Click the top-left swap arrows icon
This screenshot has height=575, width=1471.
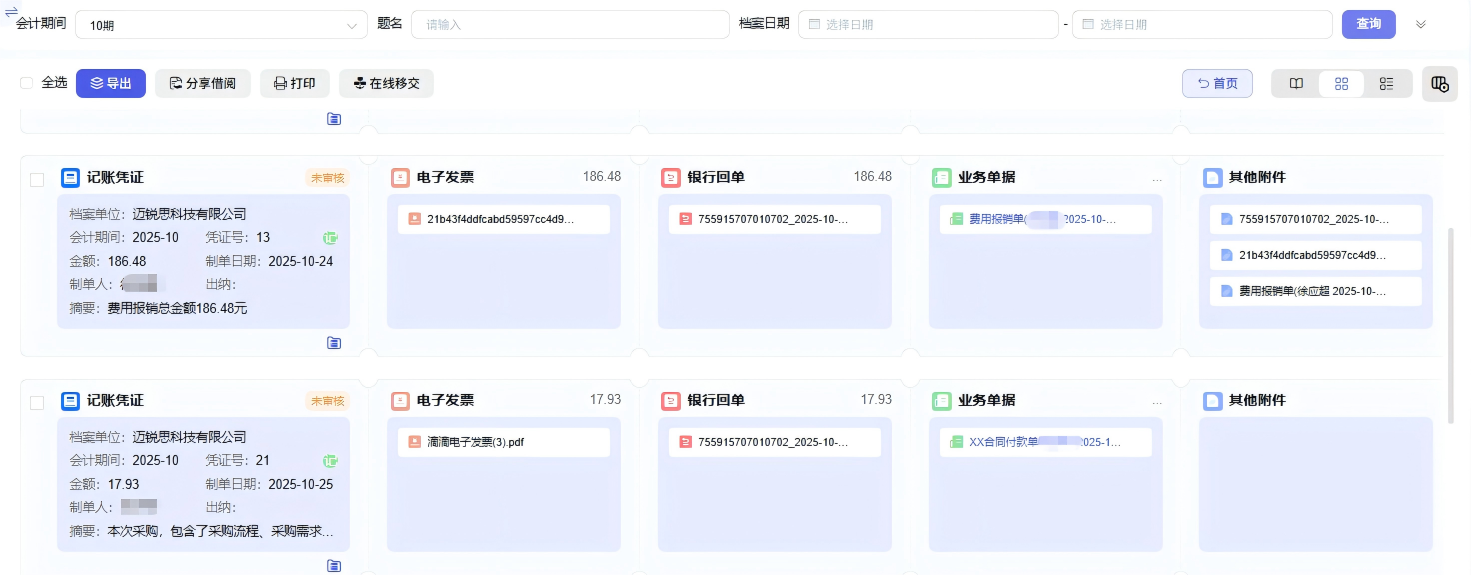11,11
